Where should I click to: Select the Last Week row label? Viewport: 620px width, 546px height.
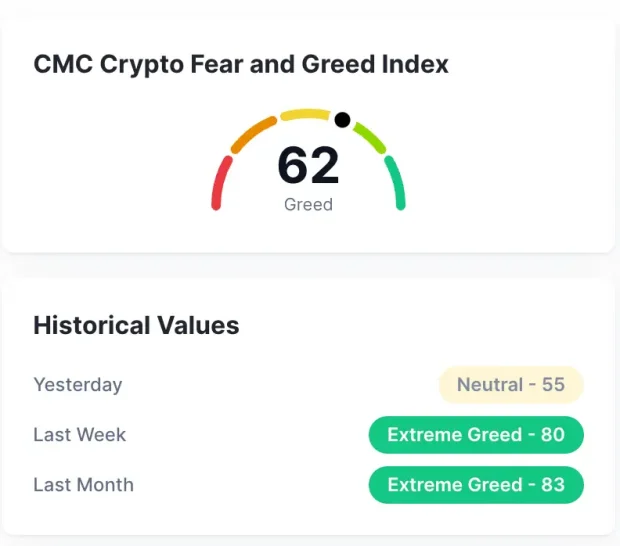[80, 435]
